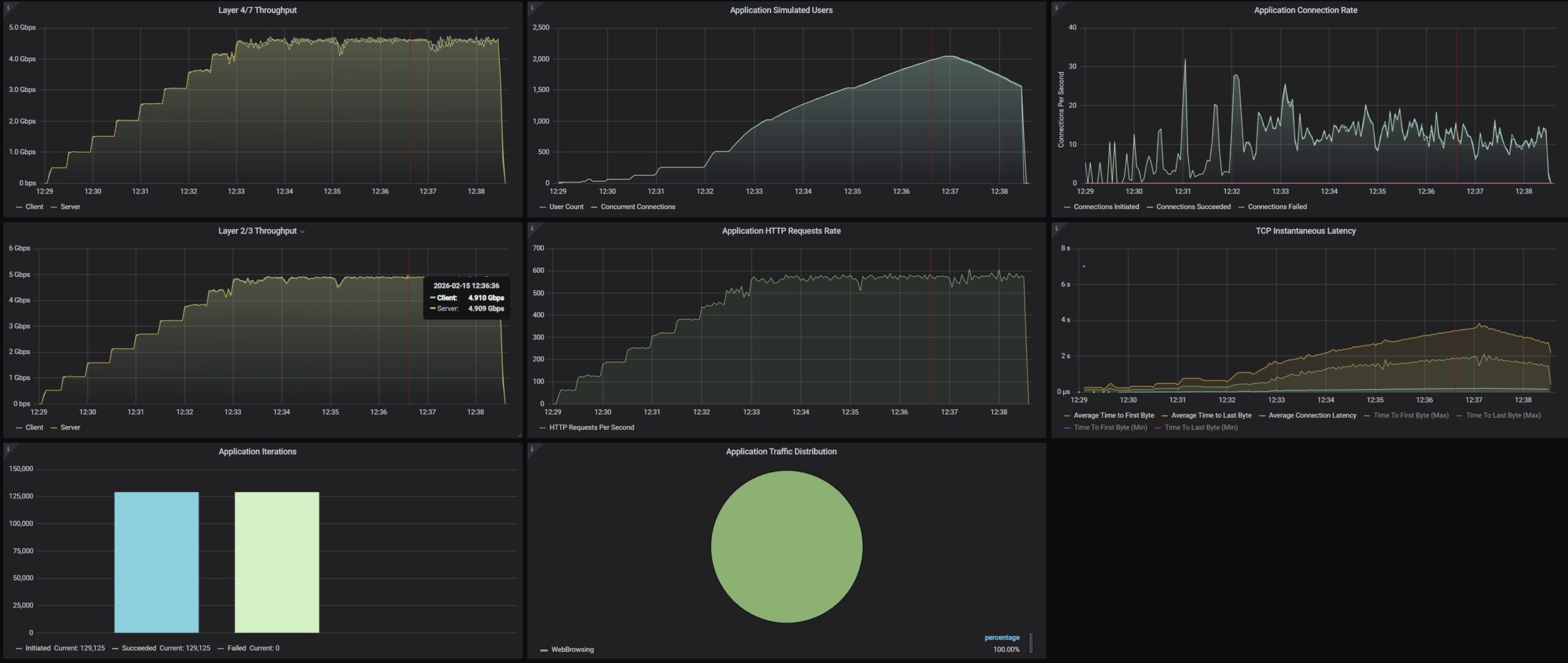Toggle Concurrent Connections series visibility
The height and width of the screenshot is (663, 1568).
coord(637,206)
